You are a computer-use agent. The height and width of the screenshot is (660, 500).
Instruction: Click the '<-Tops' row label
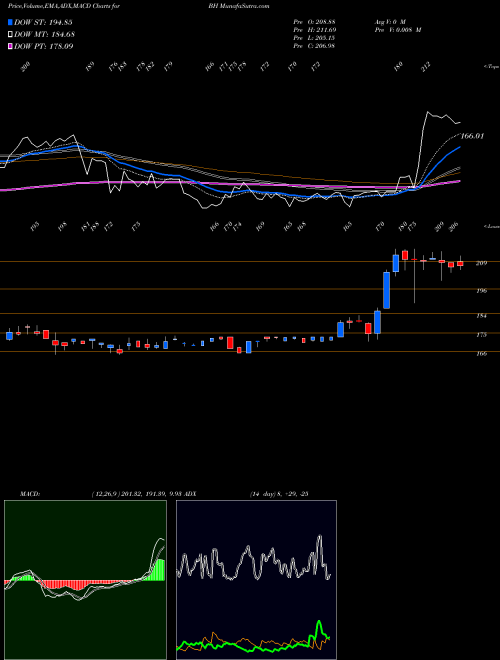(x=491, y=67)
